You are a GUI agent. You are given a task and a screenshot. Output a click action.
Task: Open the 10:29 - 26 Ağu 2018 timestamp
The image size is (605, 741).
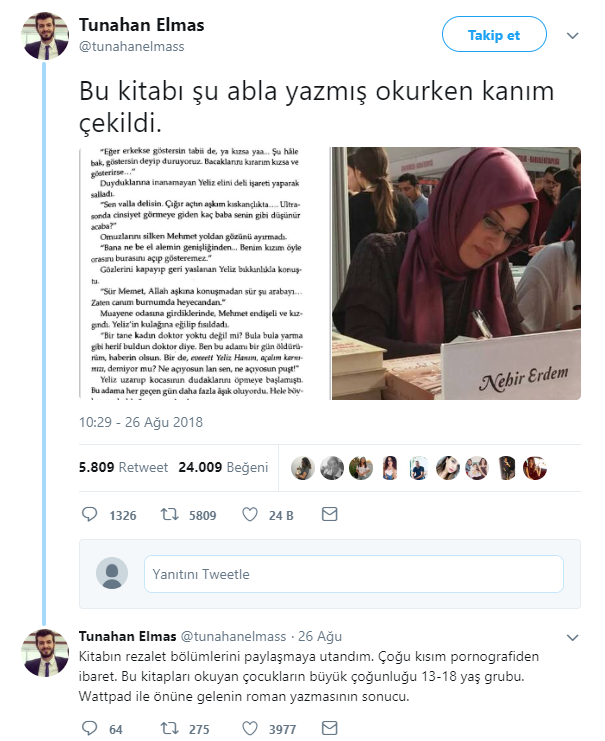pyautogui.click(x=141, y=422)
